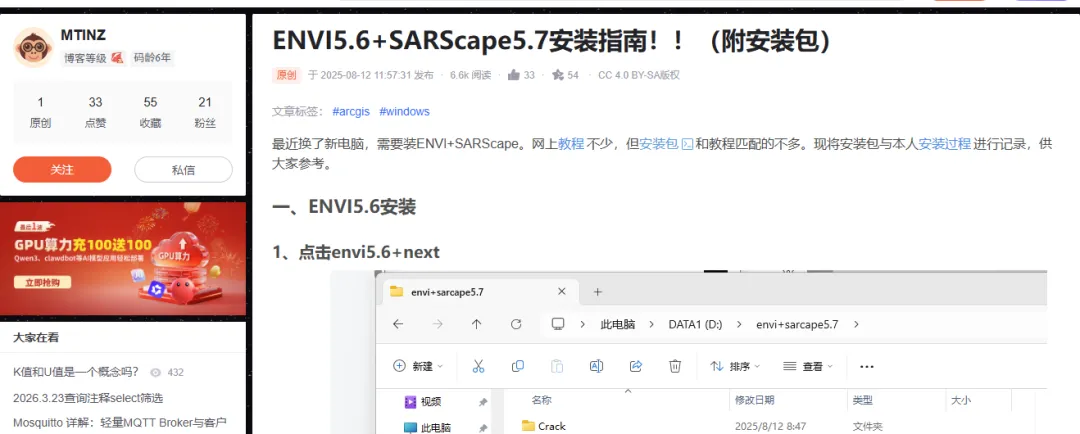This screenshot has width=1080, height=434.
Task: Click Explorer forward arrow
Action: (x=437, y=324)
